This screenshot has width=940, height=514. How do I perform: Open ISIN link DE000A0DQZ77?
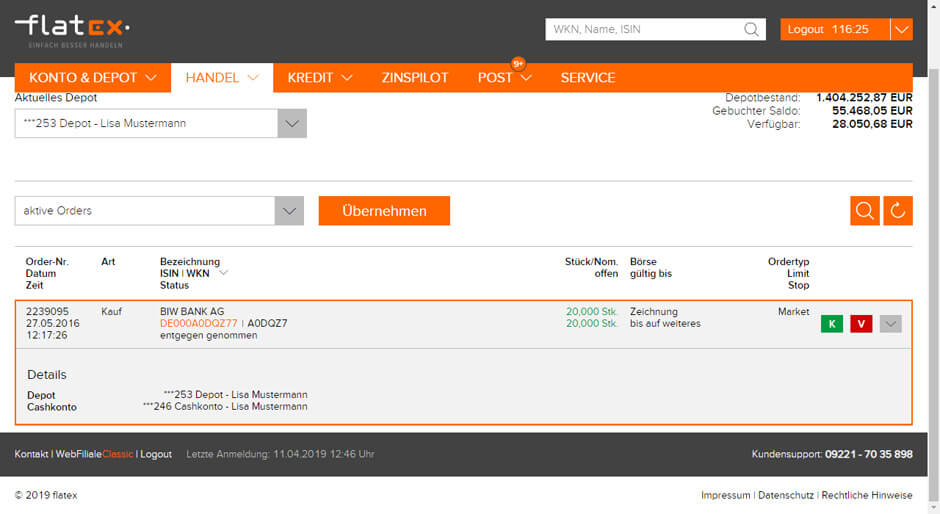(198, 323)
